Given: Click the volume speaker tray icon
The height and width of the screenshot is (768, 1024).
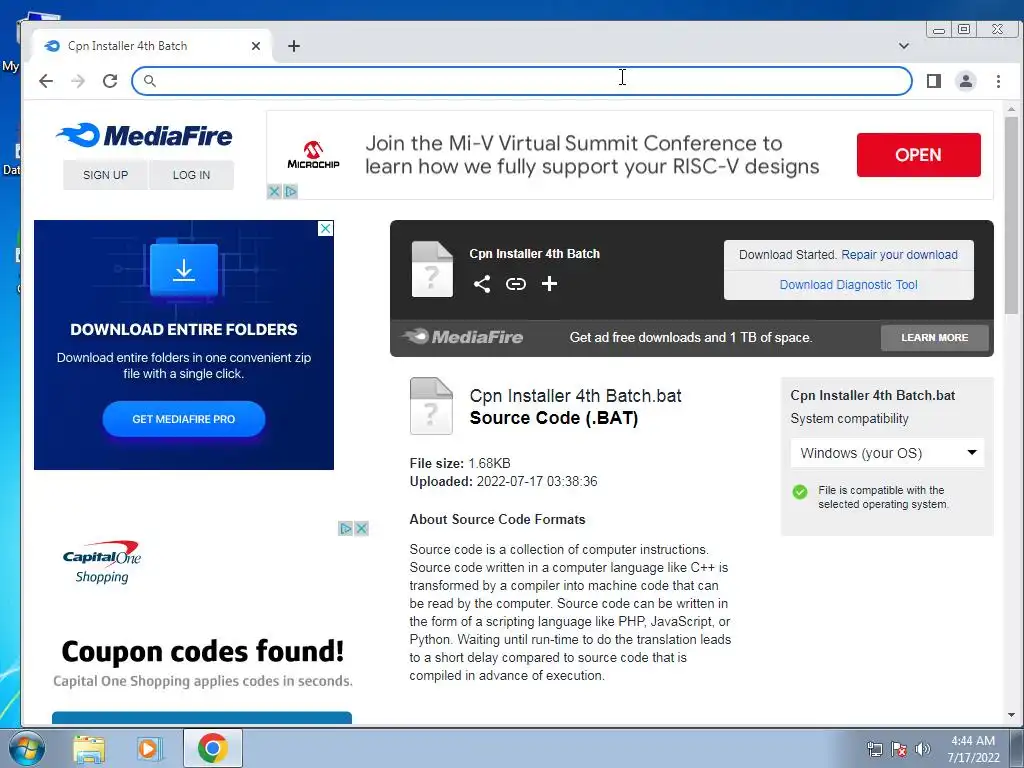Looking at the screenshot, I should pos(923,749).
